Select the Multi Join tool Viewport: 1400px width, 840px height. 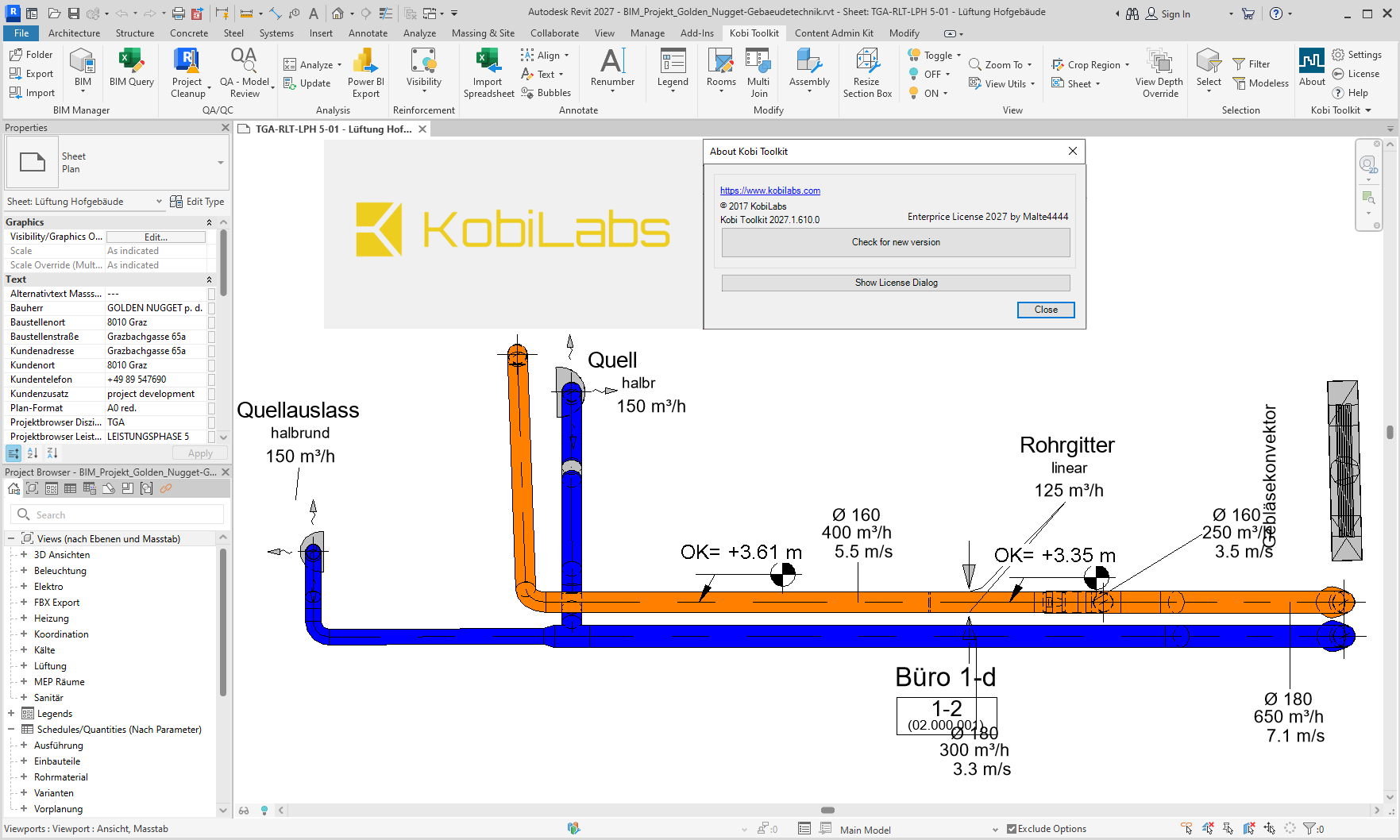758,72
